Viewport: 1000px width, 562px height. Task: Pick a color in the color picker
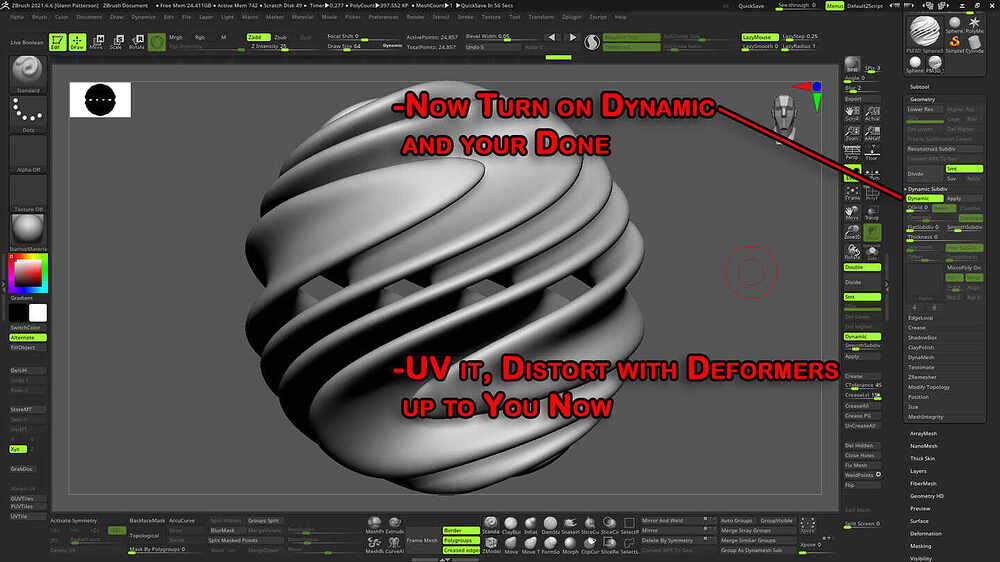pos(27,273)
